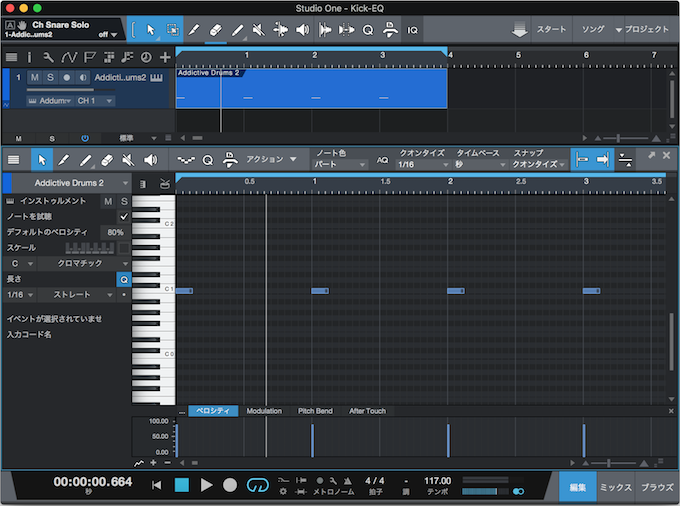
Task: Toggle the ノートを試聴 checkbox
Action: [124, 216]
